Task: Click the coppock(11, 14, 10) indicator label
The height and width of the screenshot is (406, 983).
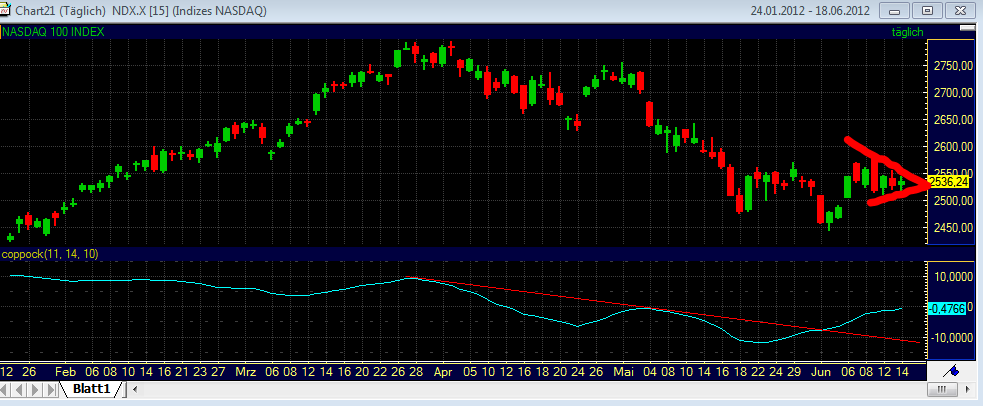Action: point(50,254)
